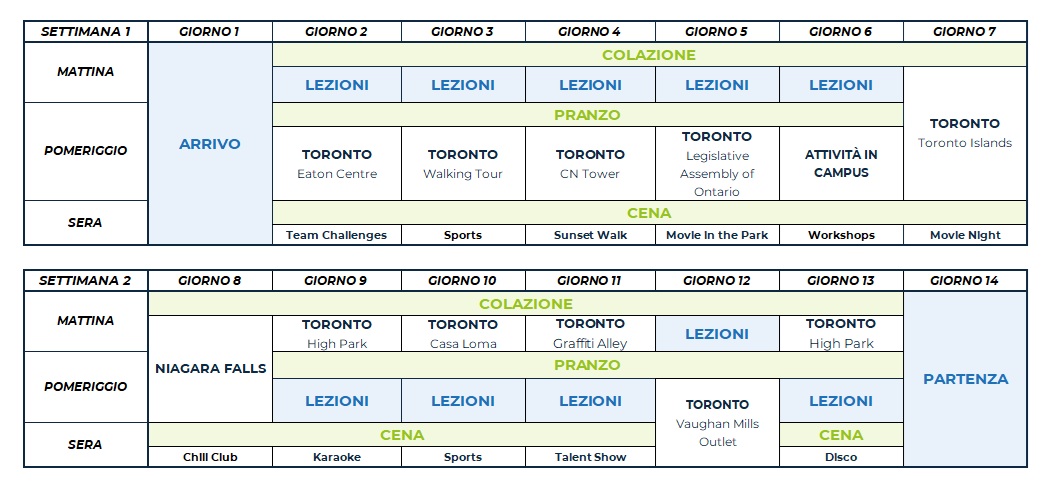Select the Vaughan Mills Outlet cell
The image size is (1053, 488).
[x=717, y=423]
